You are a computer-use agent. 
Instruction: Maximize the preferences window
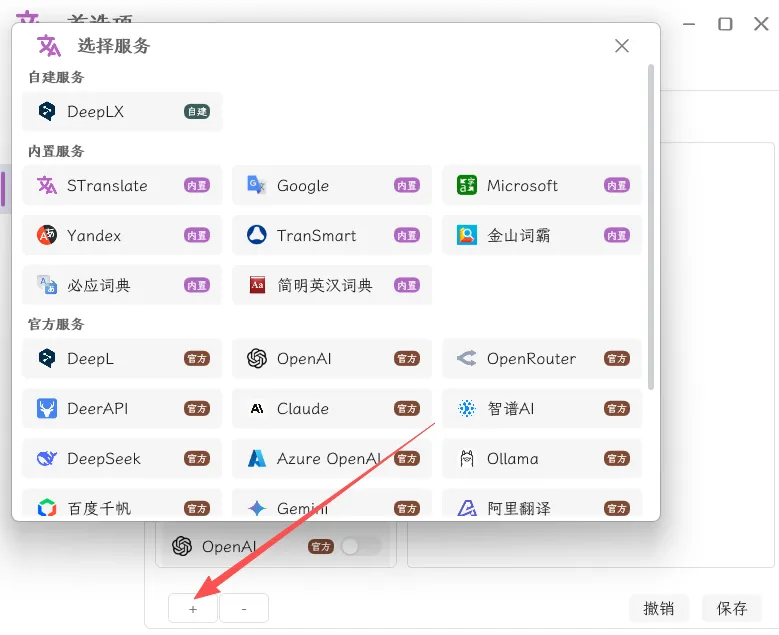coord(725,23)
